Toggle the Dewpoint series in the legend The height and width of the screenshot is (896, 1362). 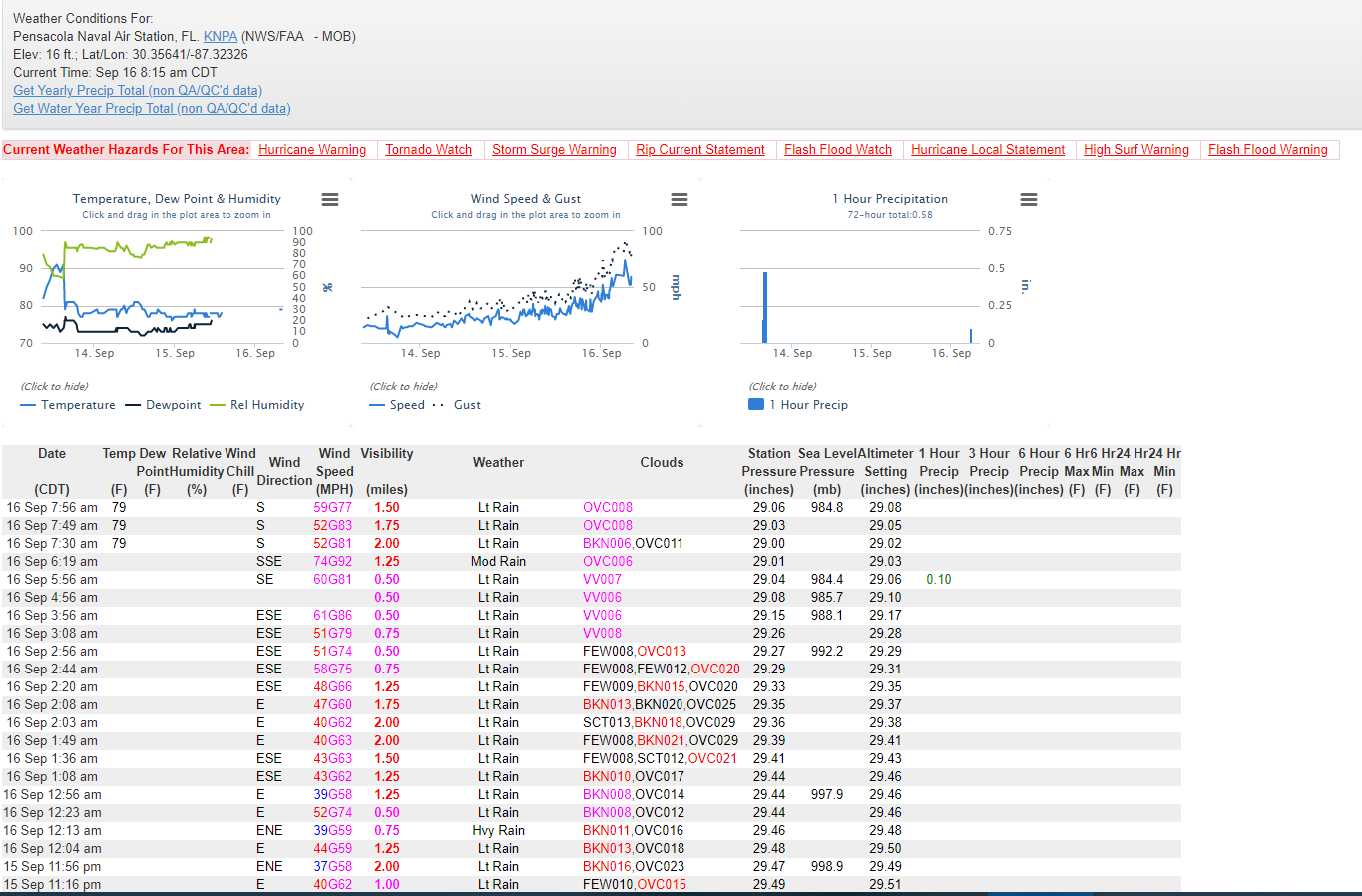pyautogui.click(x=163, y=405)
